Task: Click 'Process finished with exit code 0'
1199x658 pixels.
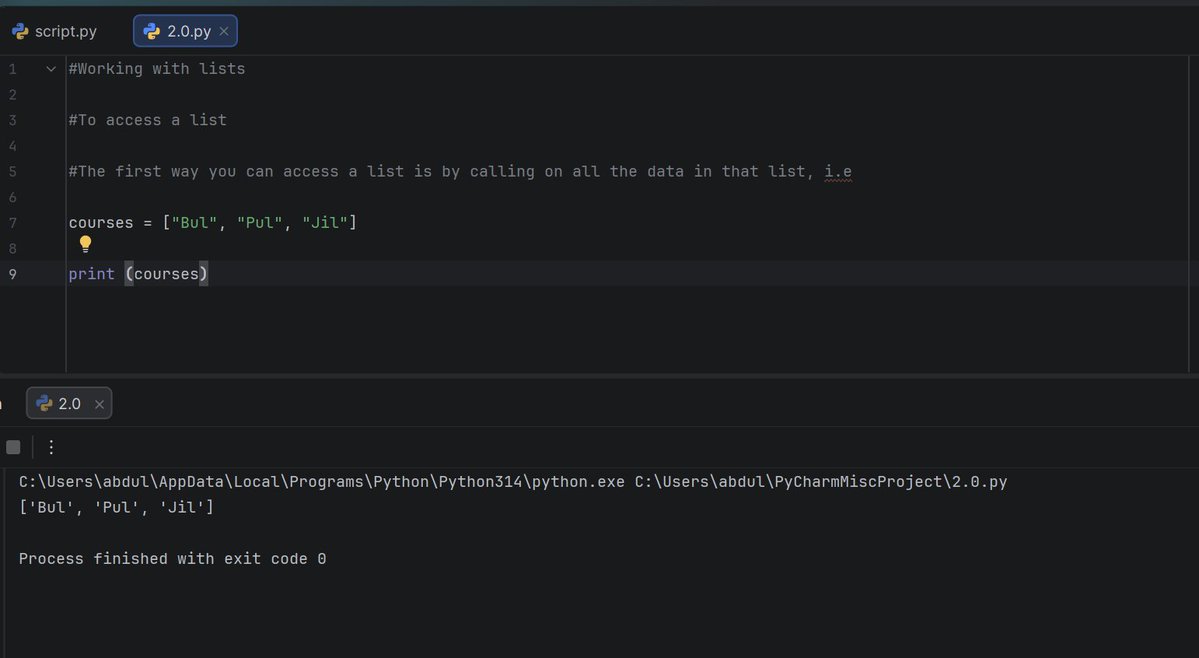Action: pos(173,559)
